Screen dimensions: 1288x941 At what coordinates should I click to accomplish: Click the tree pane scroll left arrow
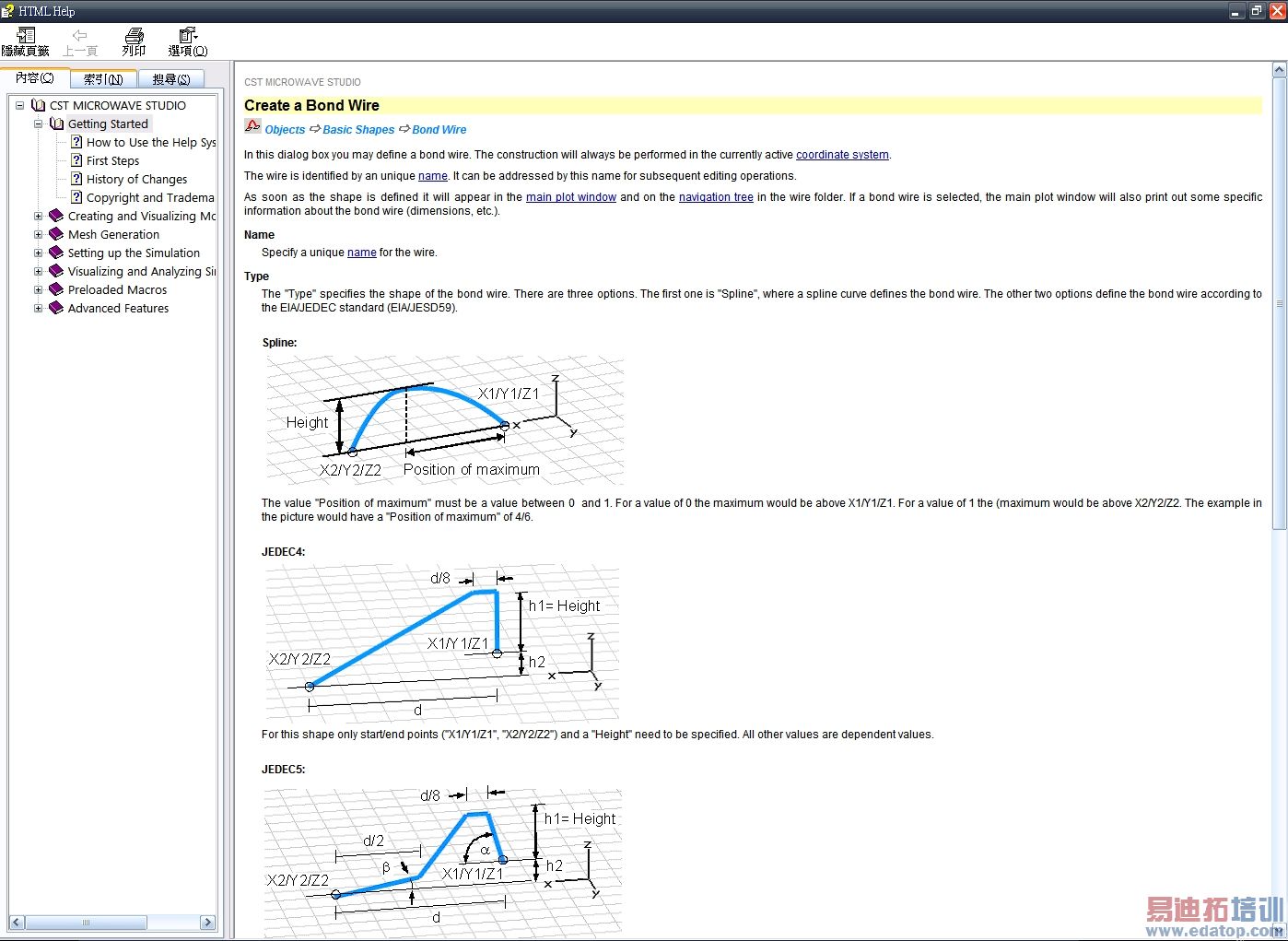tap(17, 922)
